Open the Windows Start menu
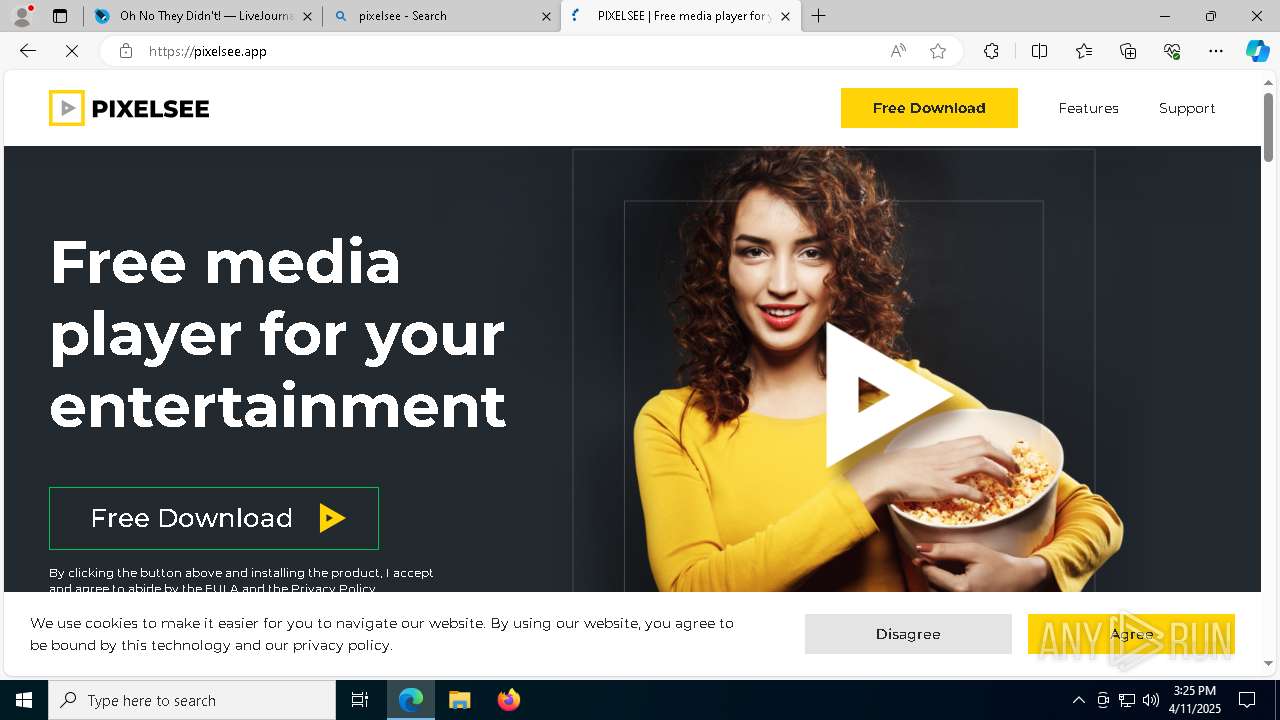 24,700
